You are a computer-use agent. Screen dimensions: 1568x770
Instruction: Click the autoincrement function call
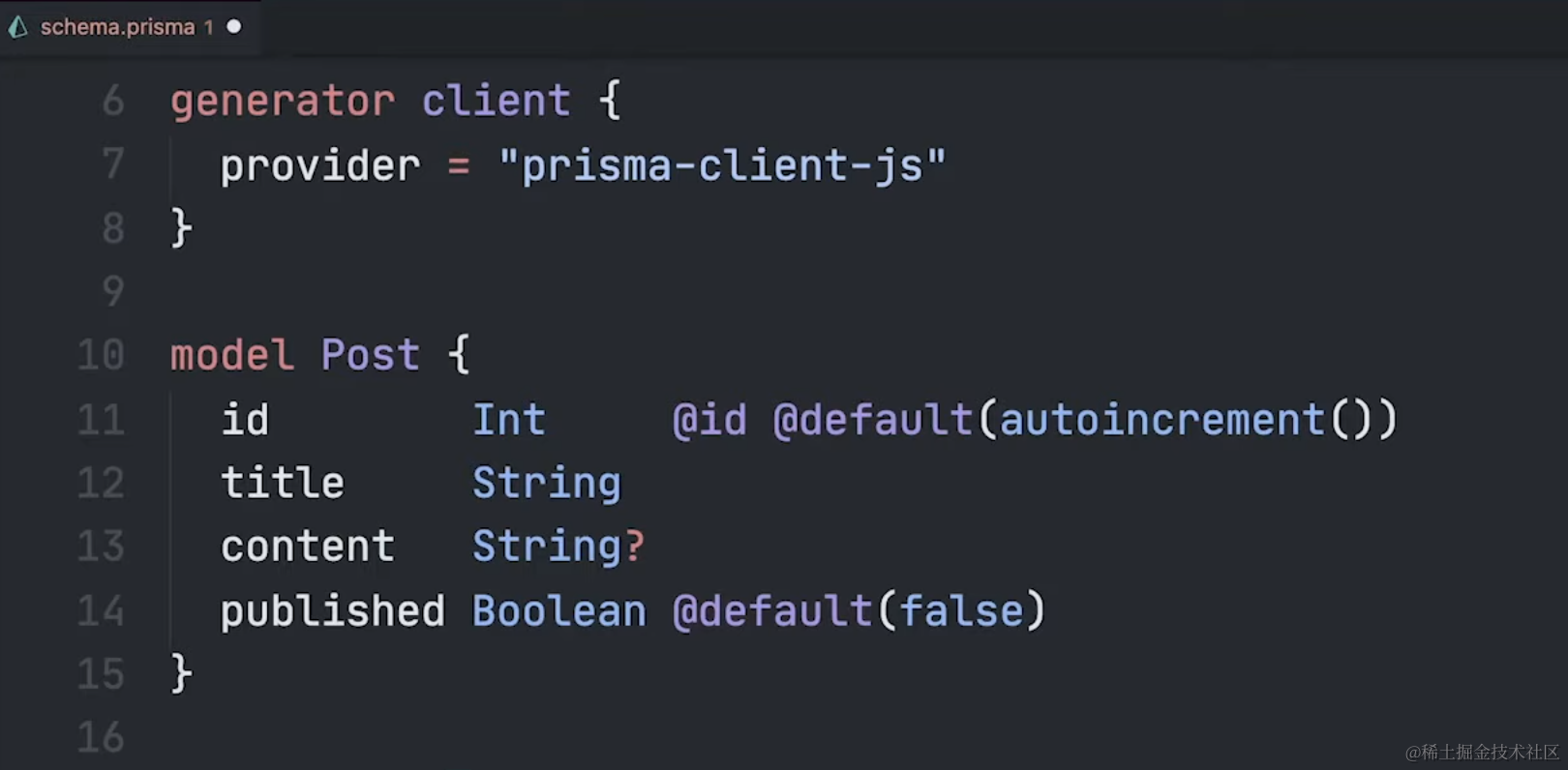1161,420
